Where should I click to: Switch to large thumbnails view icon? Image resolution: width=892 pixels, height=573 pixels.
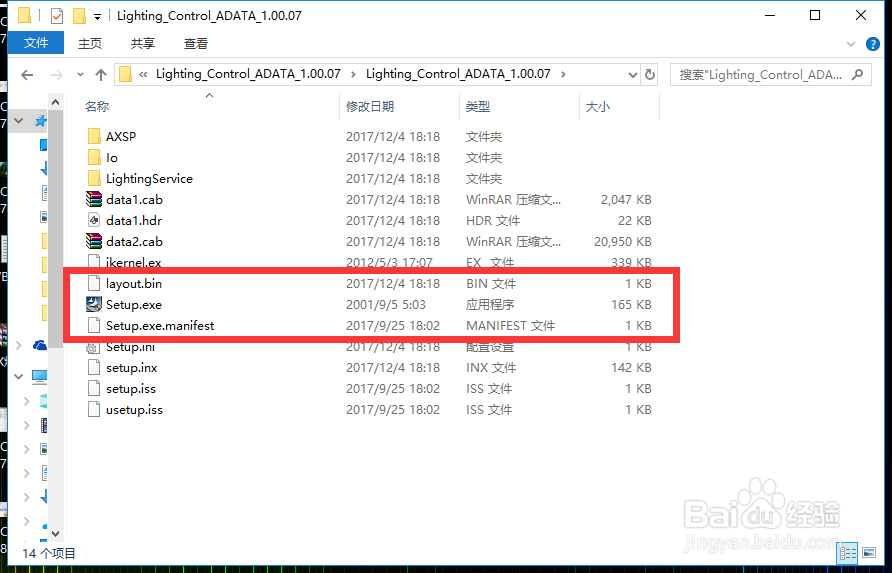point(869,553)
